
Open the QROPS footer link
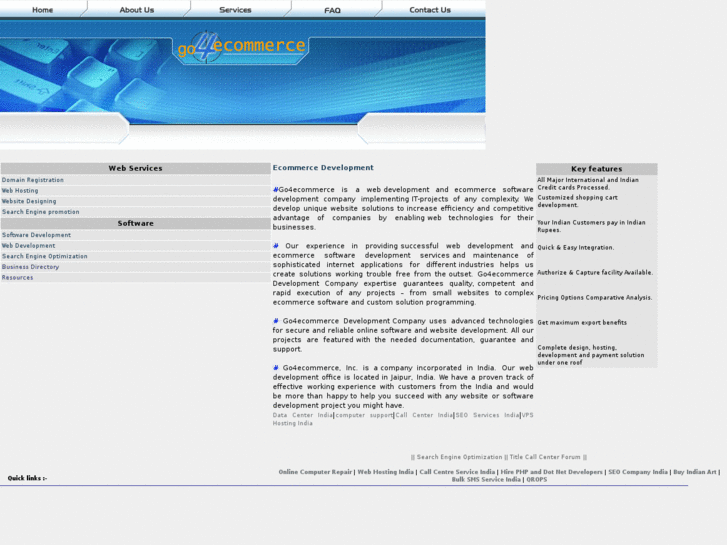pyautogui.click(x=536, y=480)
